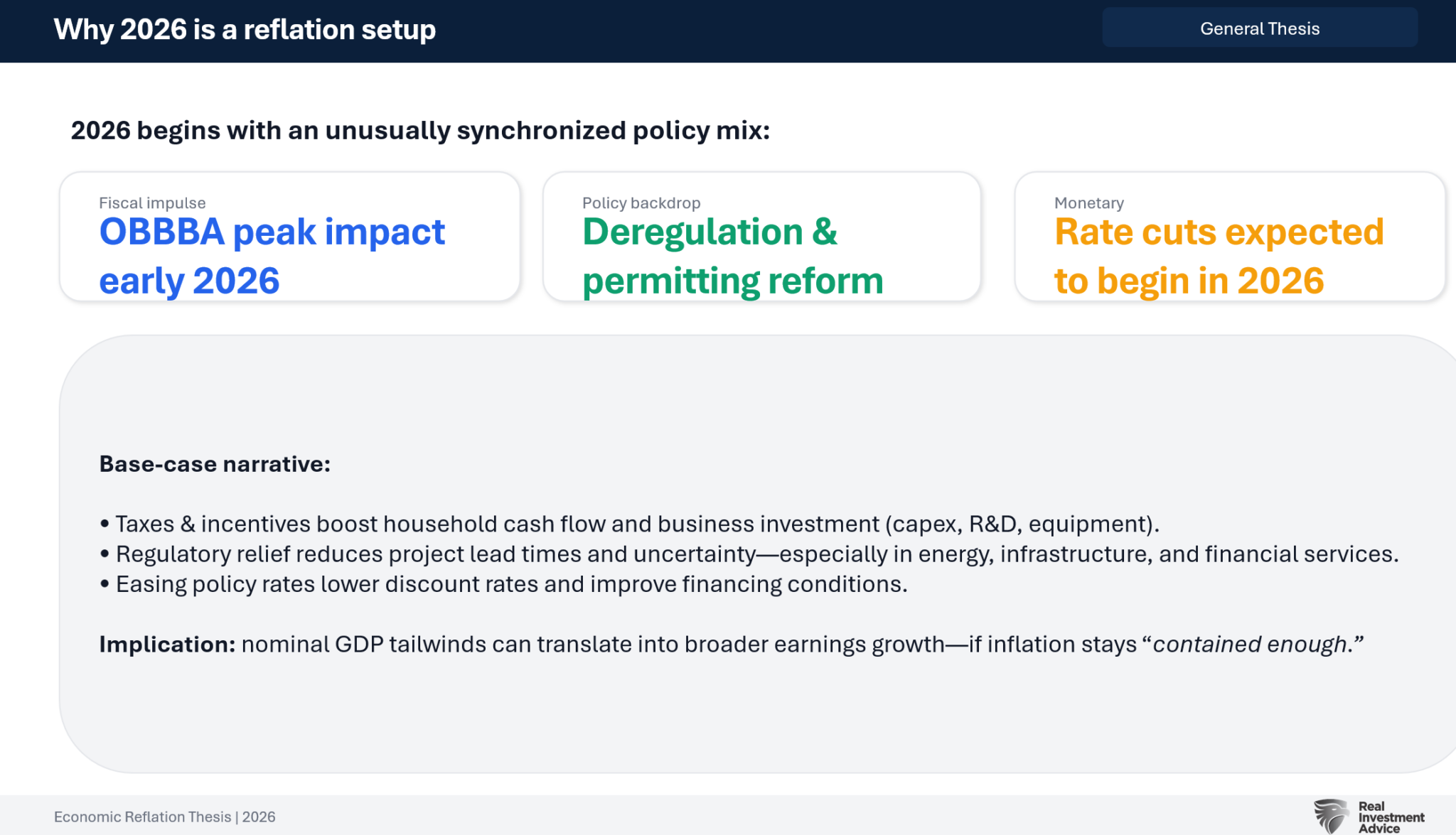Select the slide title about reflation setup

tap(245, 30)
